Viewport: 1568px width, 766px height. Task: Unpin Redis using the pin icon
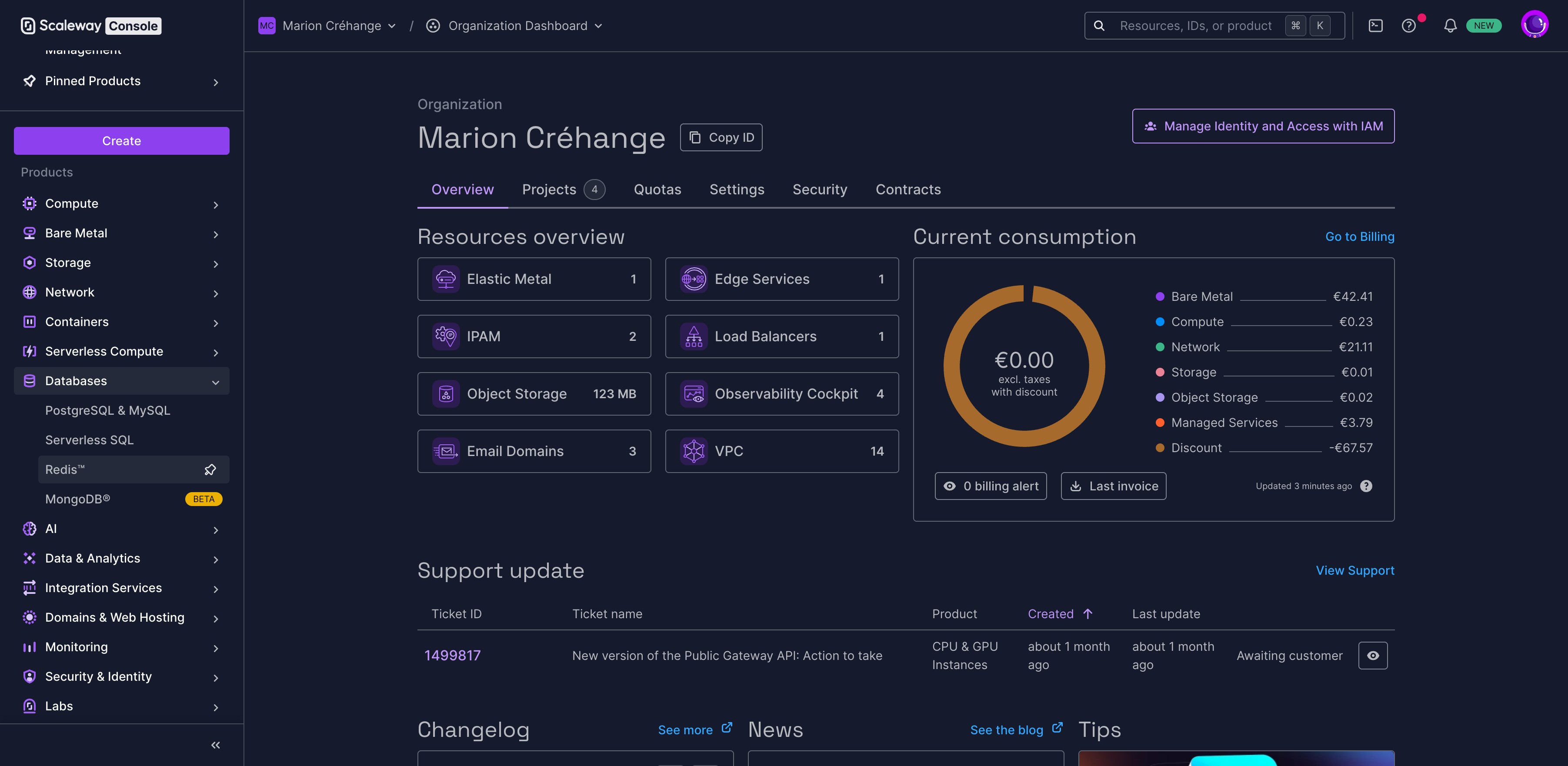tap(210, 470)
